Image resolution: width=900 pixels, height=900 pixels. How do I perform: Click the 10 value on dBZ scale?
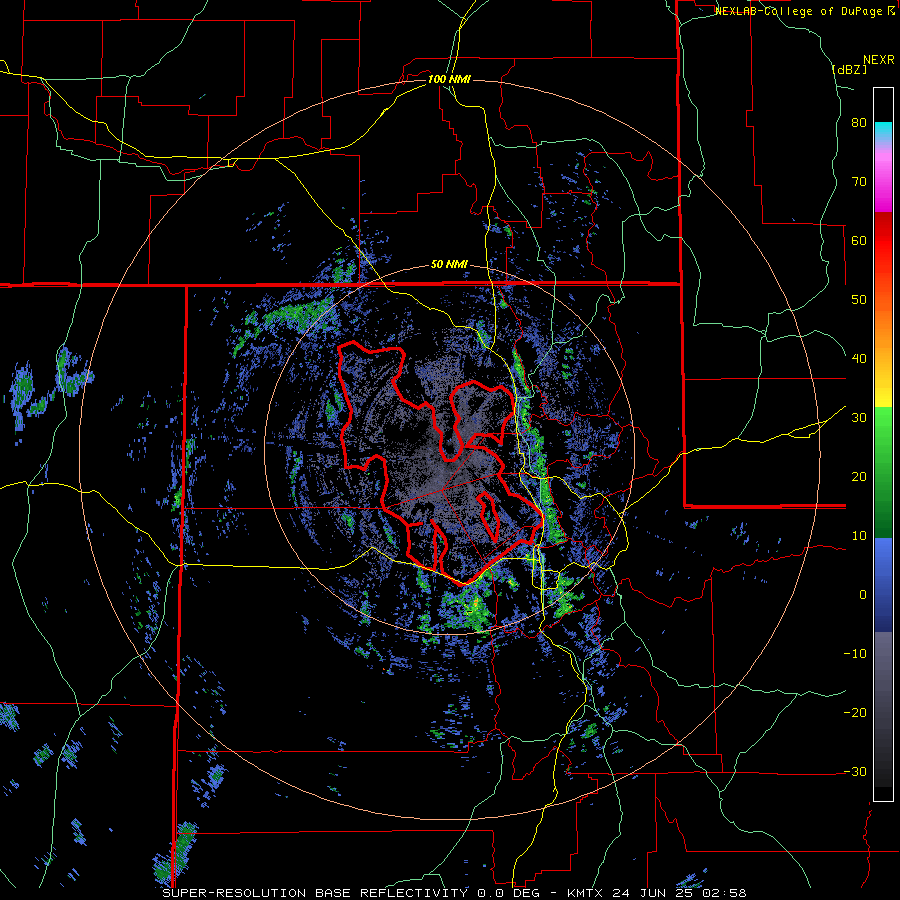pos(859,536)
